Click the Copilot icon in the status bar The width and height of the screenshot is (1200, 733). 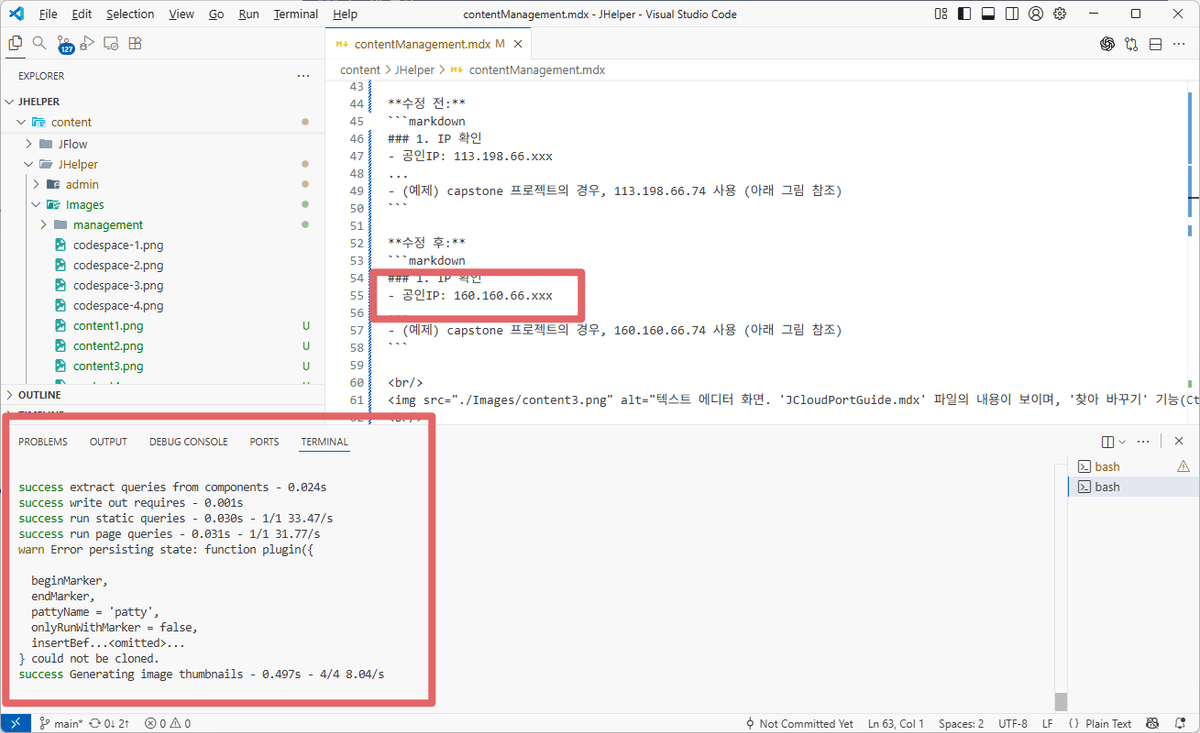[1152, 723]
